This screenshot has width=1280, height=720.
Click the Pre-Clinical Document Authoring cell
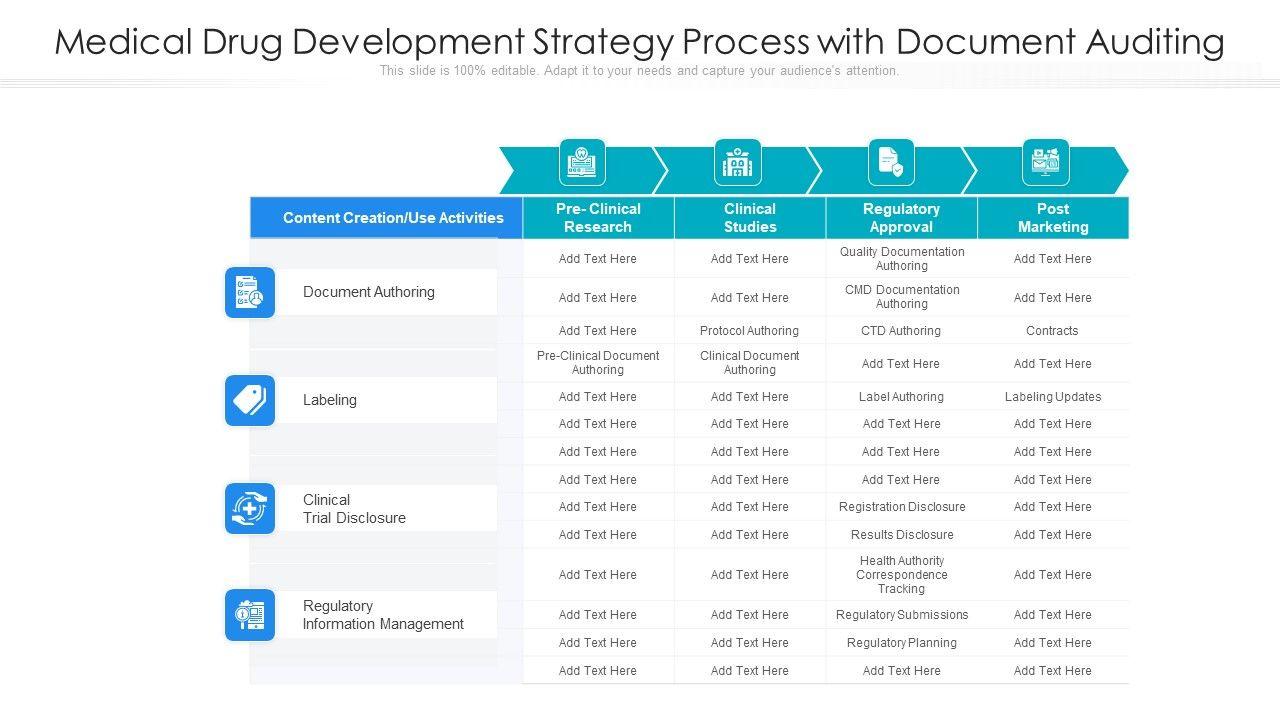(x=598, y=363)
